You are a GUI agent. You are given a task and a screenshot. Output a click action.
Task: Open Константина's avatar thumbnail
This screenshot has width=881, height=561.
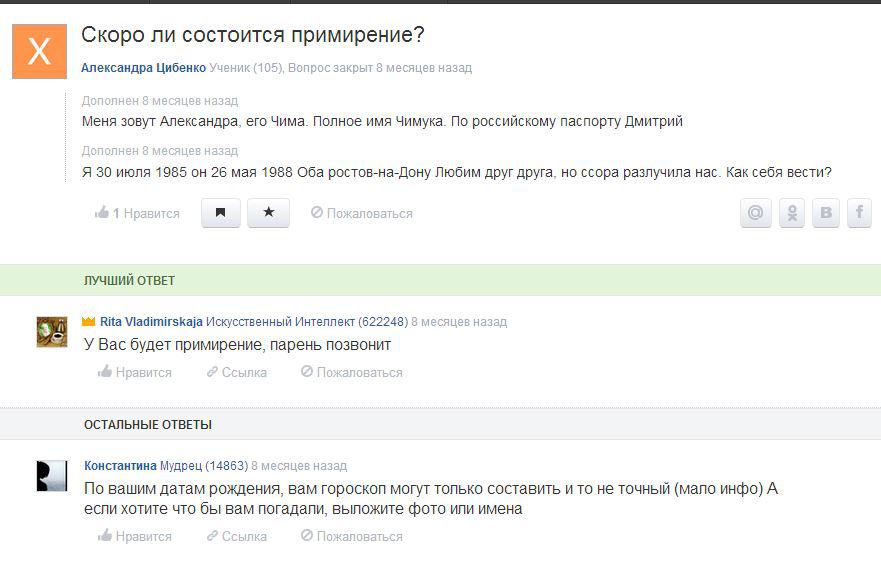[52, 475]
